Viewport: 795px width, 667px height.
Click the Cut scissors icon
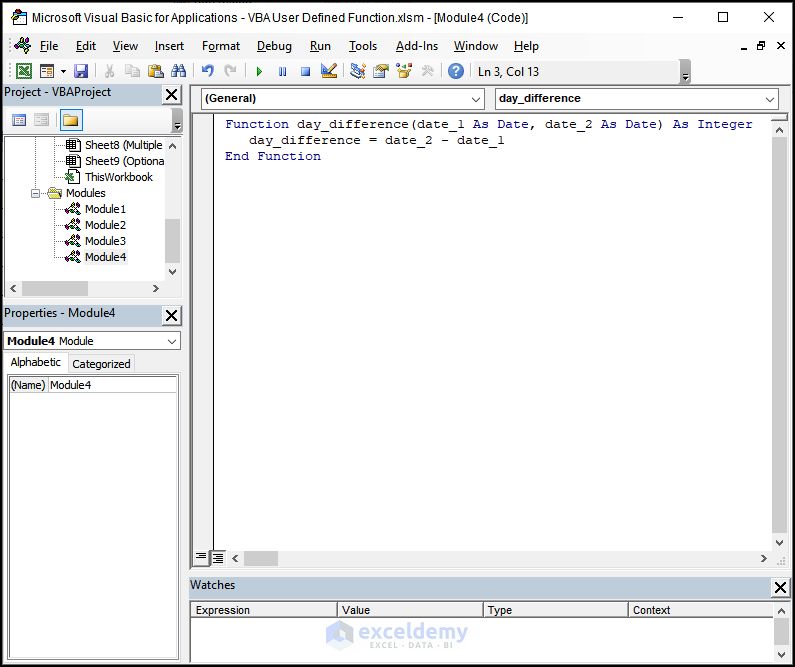tap(109, 71)
